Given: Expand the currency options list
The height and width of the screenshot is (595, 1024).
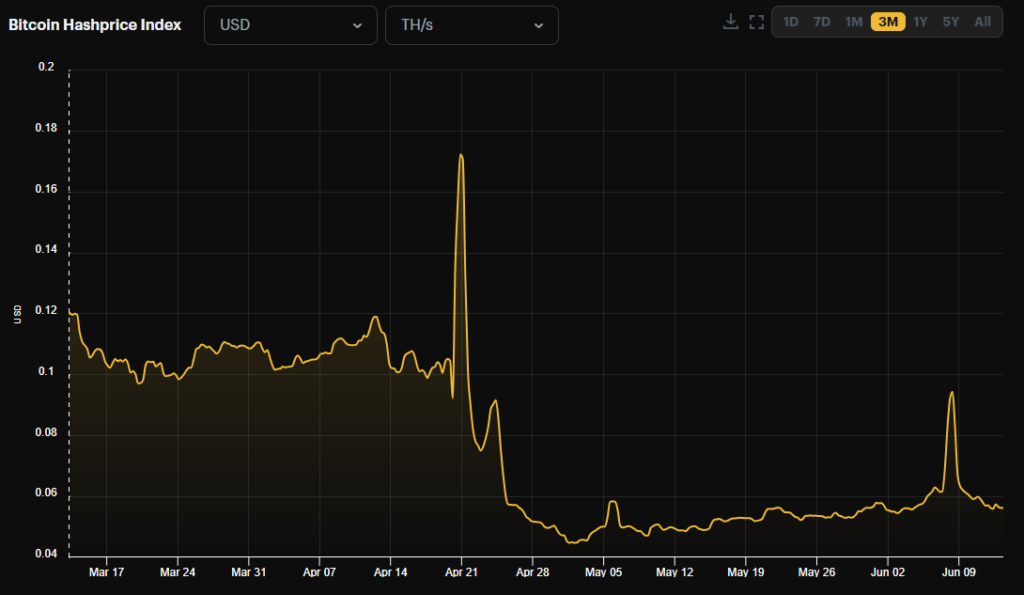Looking at the screenshot, I should [290, 25].
